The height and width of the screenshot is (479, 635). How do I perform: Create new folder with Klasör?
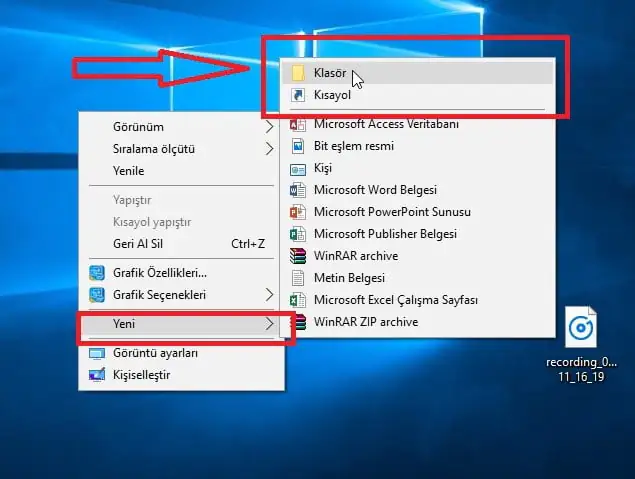(418, 73)
